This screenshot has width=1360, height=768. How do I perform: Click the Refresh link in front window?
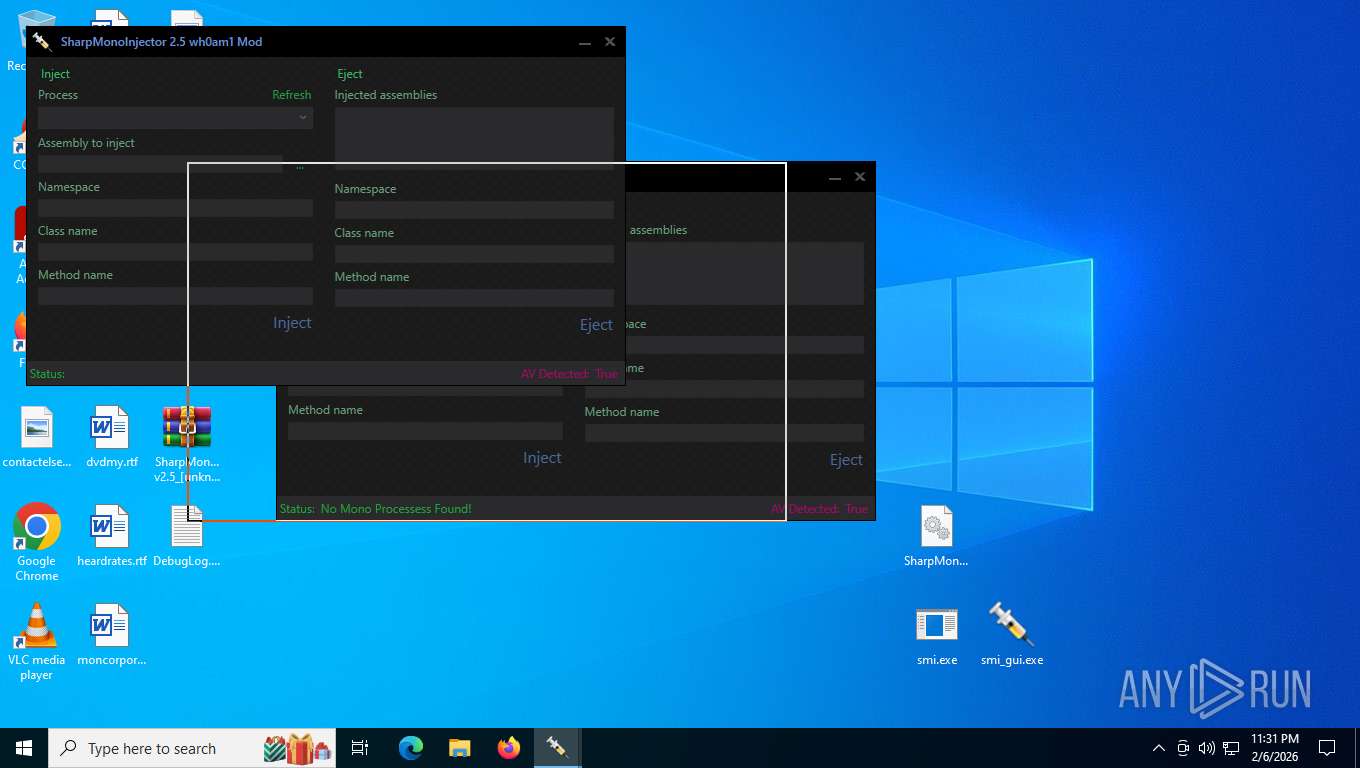(x=291, y=95)
